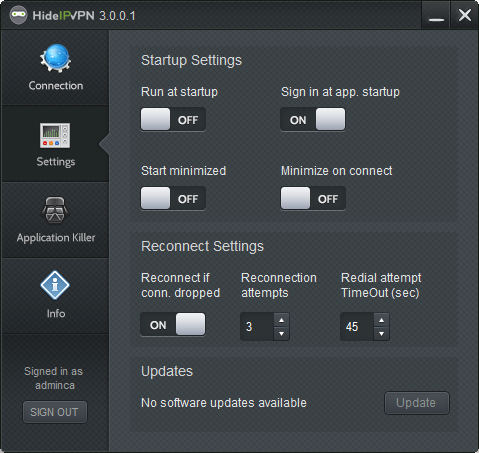Open the Connection tab label
Viewport: 479px width, 453px height.
coord(56,86)
